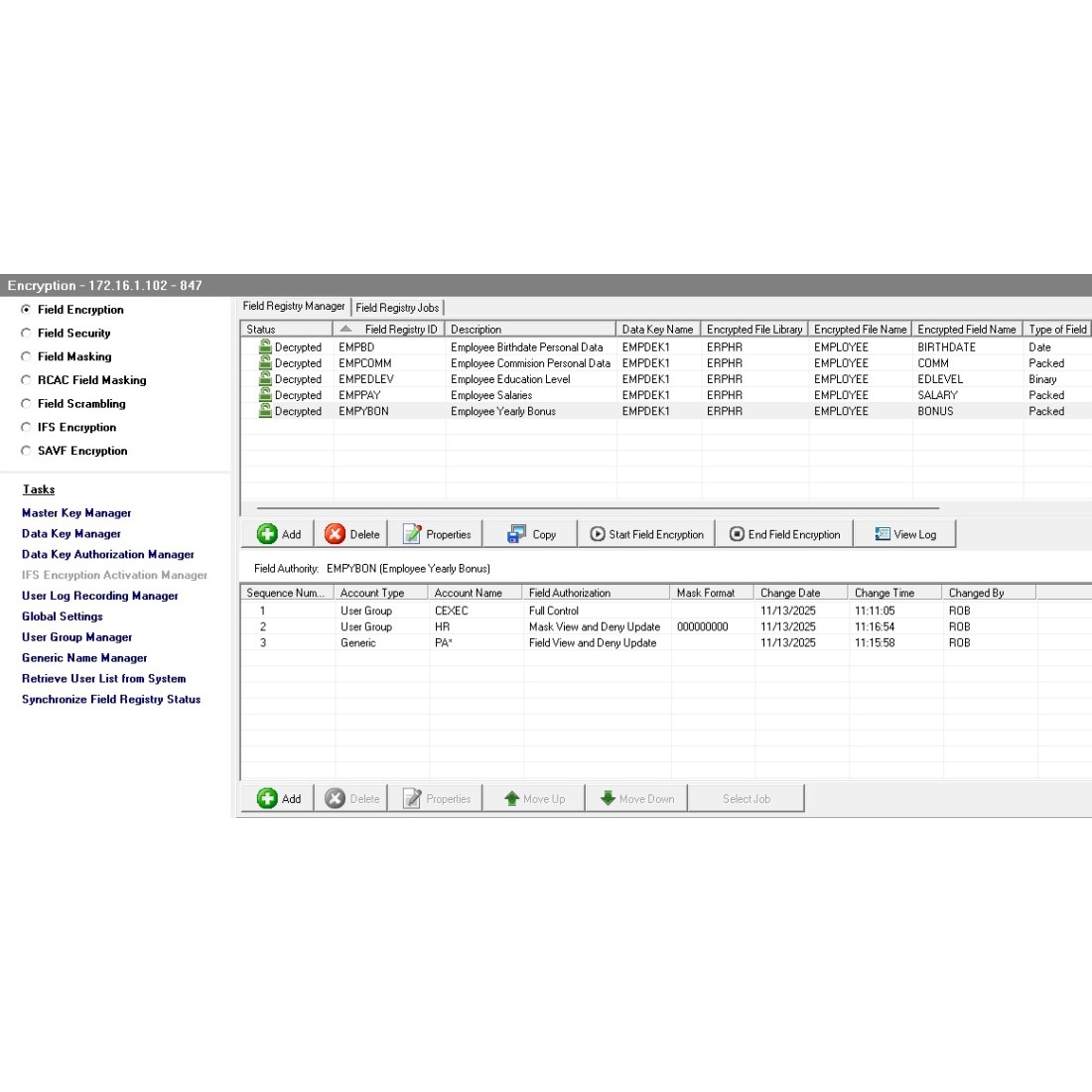Click horizontal scrollbar under registry list
The image size is (1092, 1092).
point(596,509)
